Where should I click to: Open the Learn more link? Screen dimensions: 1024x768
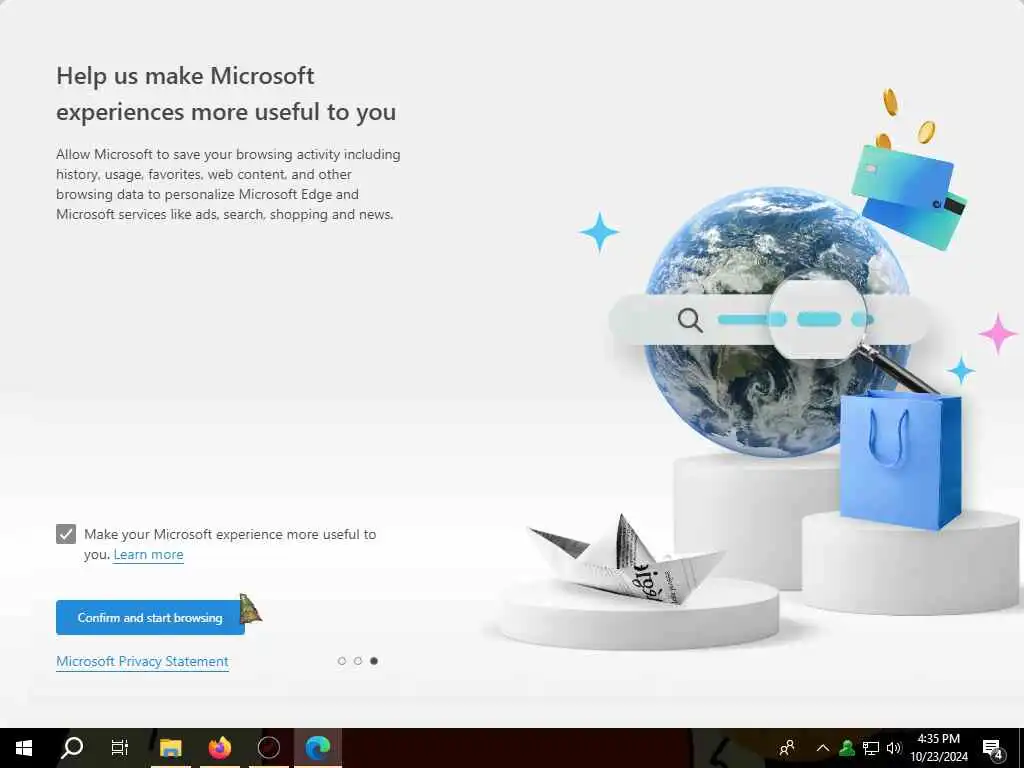[x=148, y=554]
